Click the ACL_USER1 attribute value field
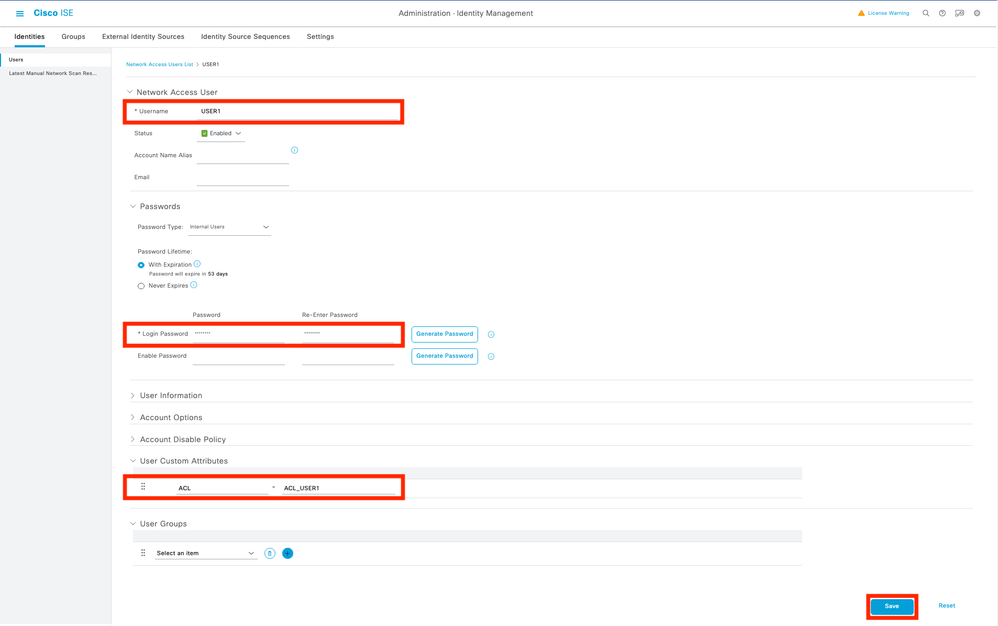 pyautogui.click(x=339, y=488)
